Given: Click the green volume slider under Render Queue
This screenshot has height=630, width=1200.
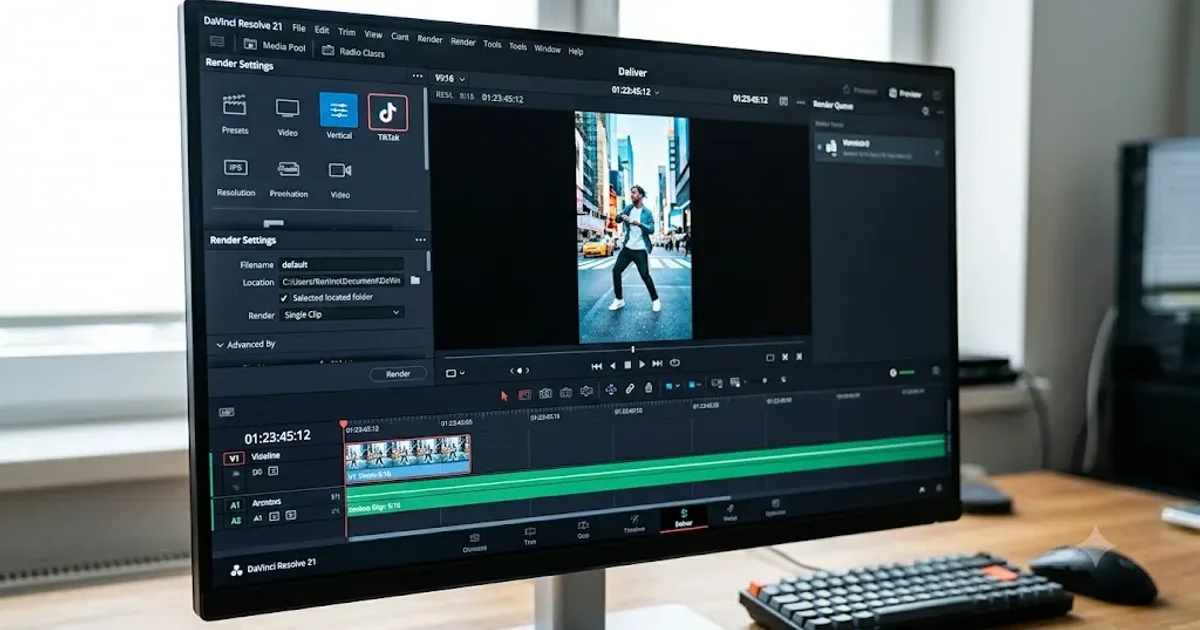Looking at the screenshot, I should pos(907,372).
